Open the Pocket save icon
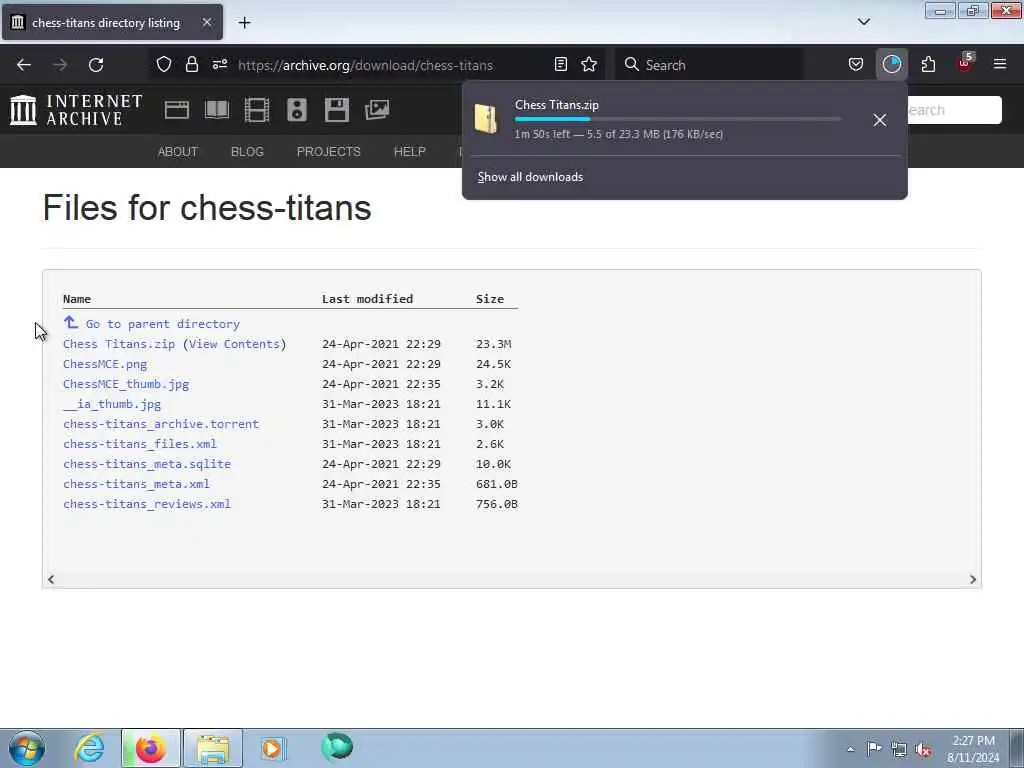1024x768 pixels. pos(856,65)
